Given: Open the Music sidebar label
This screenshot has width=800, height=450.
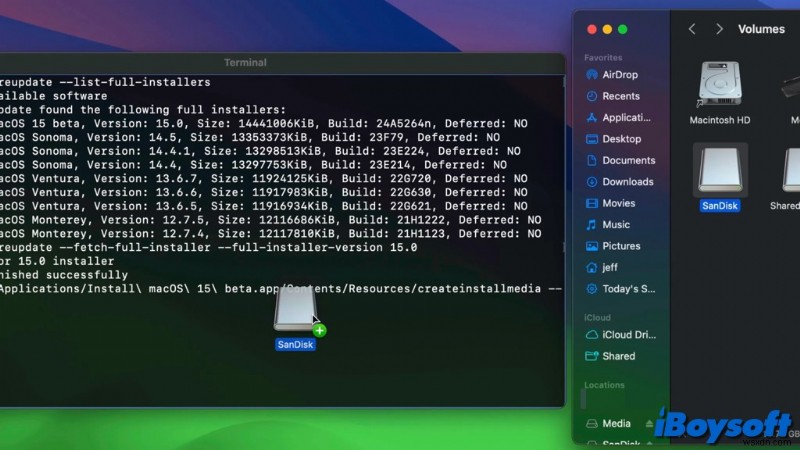Looking at the screenshot, I should (616, 224).
